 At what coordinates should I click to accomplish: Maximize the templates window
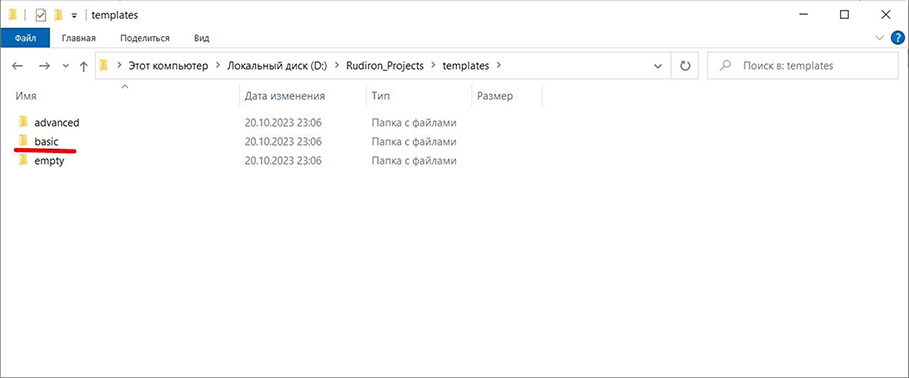[844, 15]
